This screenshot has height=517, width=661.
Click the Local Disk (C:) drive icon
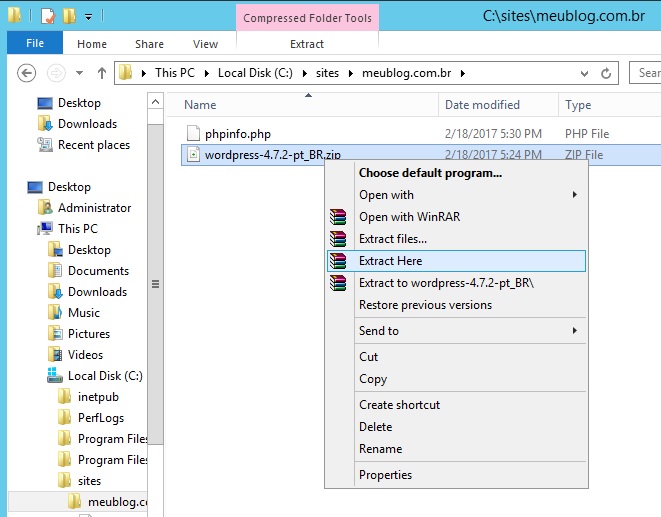coord(55,375)
